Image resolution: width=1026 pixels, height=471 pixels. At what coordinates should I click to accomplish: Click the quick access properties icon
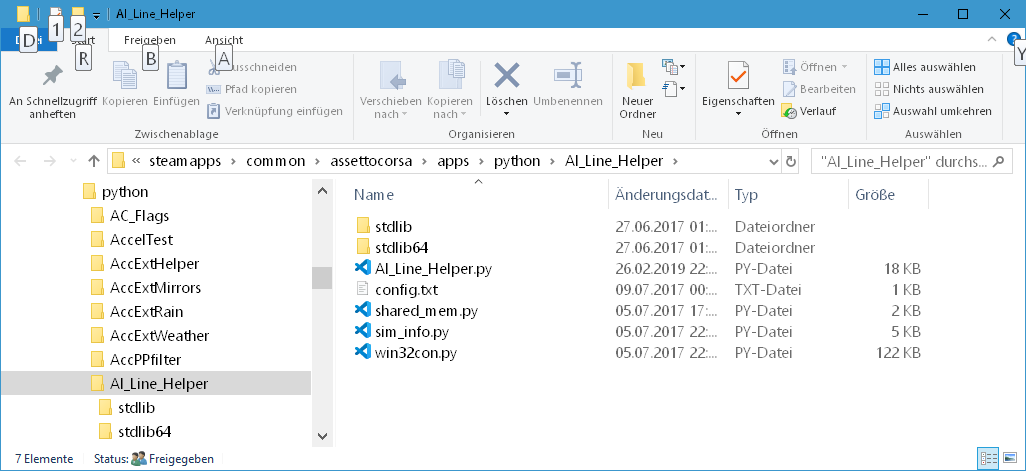coord(56,13)
